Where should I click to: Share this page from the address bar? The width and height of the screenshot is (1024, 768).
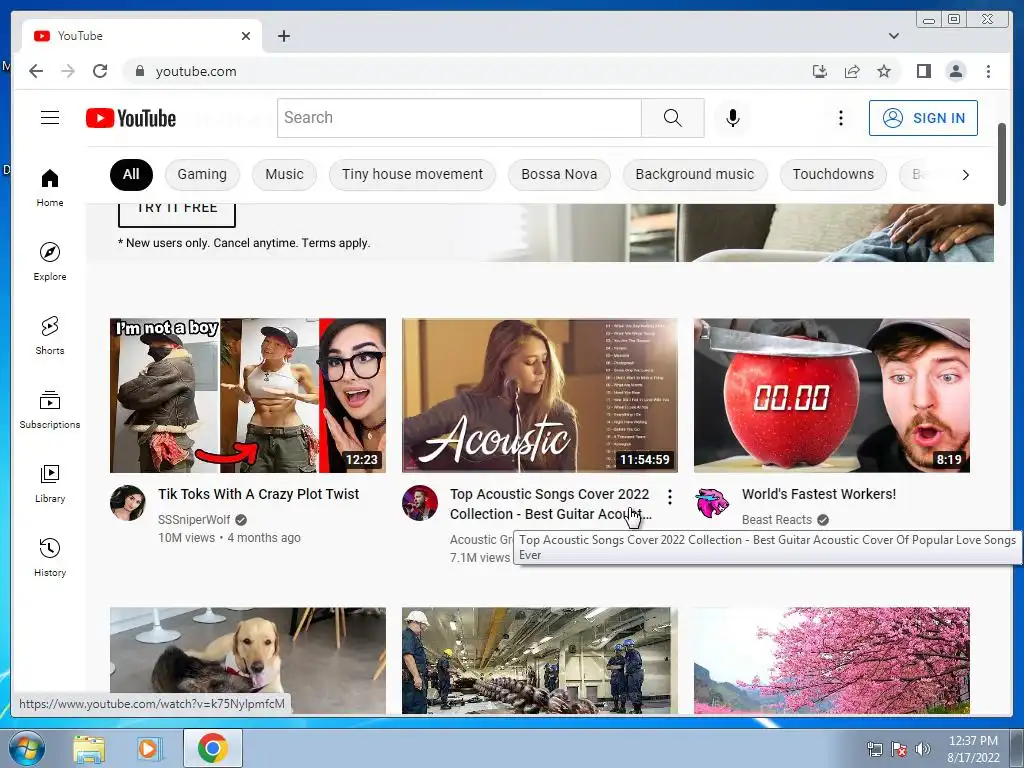click(x=852, y=71)
